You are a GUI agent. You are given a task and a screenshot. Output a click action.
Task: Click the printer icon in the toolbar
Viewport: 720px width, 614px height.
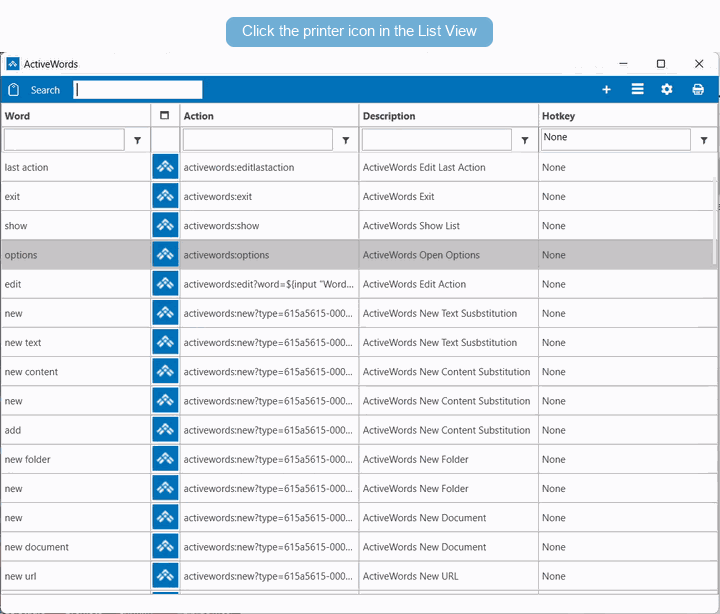(x=698, y=89)
